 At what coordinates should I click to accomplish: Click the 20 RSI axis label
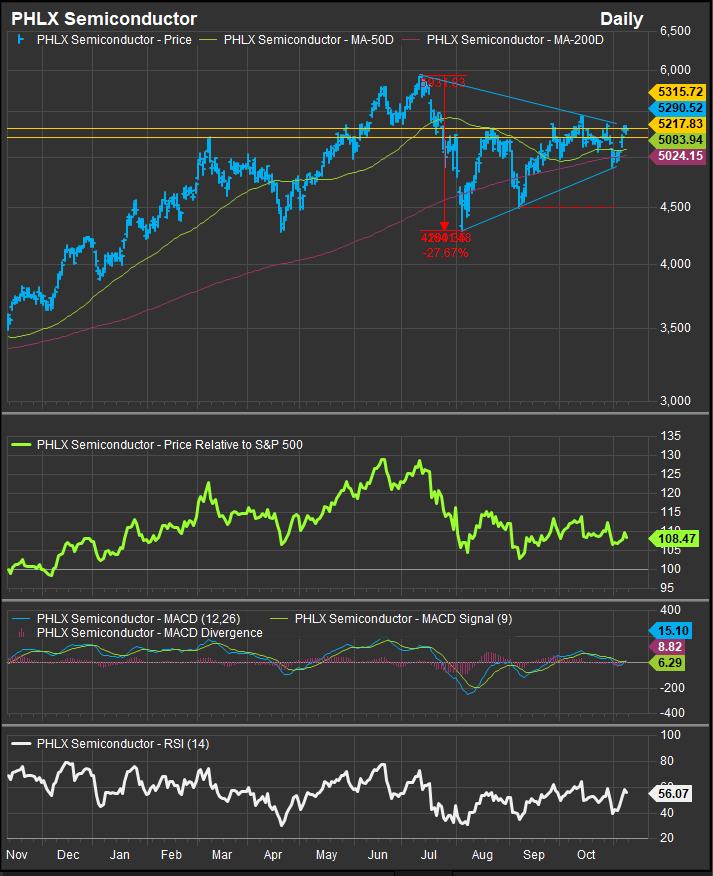click(667, 837)
